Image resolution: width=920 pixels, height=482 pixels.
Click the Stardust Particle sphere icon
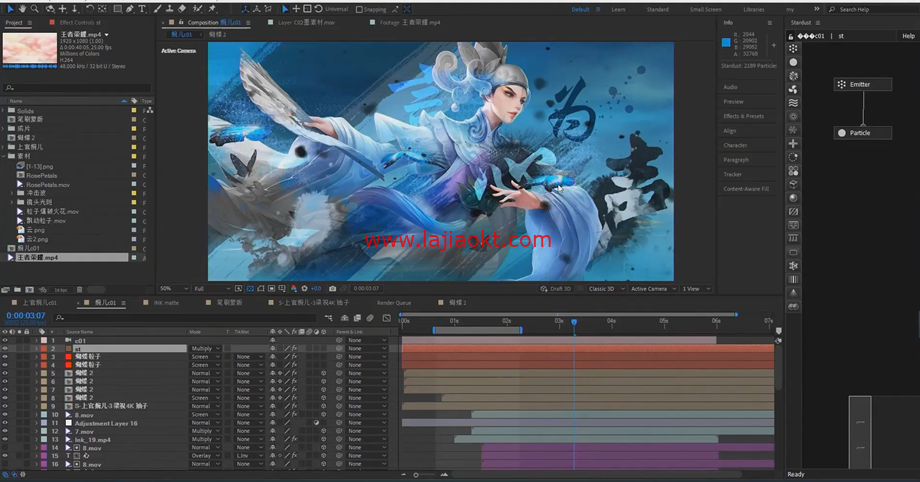pyautogui.click(x=793, y=62)
